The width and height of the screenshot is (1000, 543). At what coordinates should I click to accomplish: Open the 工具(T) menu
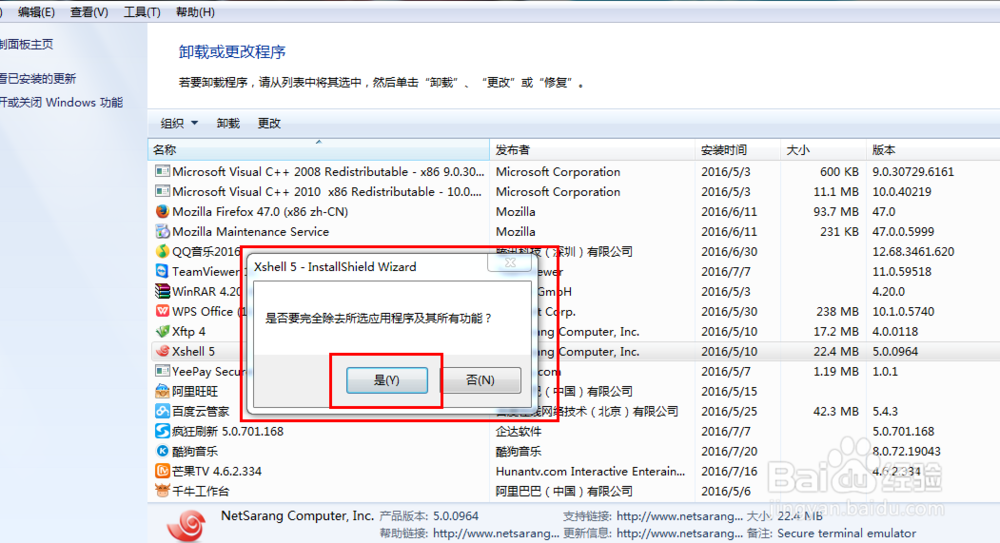tap(142, 12)
